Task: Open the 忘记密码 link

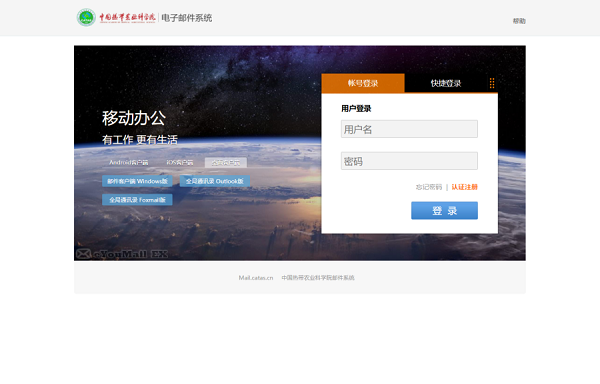Action: (x=429, y=187)
